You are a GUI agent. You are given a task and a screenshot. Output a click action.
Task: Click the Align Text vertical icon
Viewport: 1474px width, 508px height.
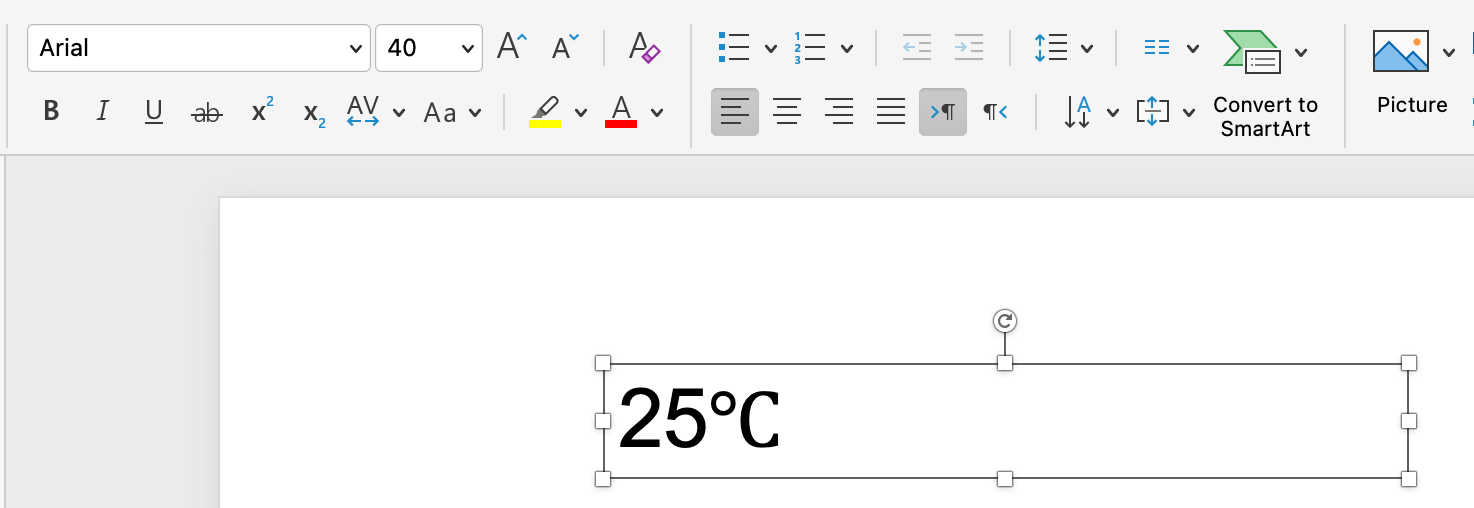[x=1152, y=112]
